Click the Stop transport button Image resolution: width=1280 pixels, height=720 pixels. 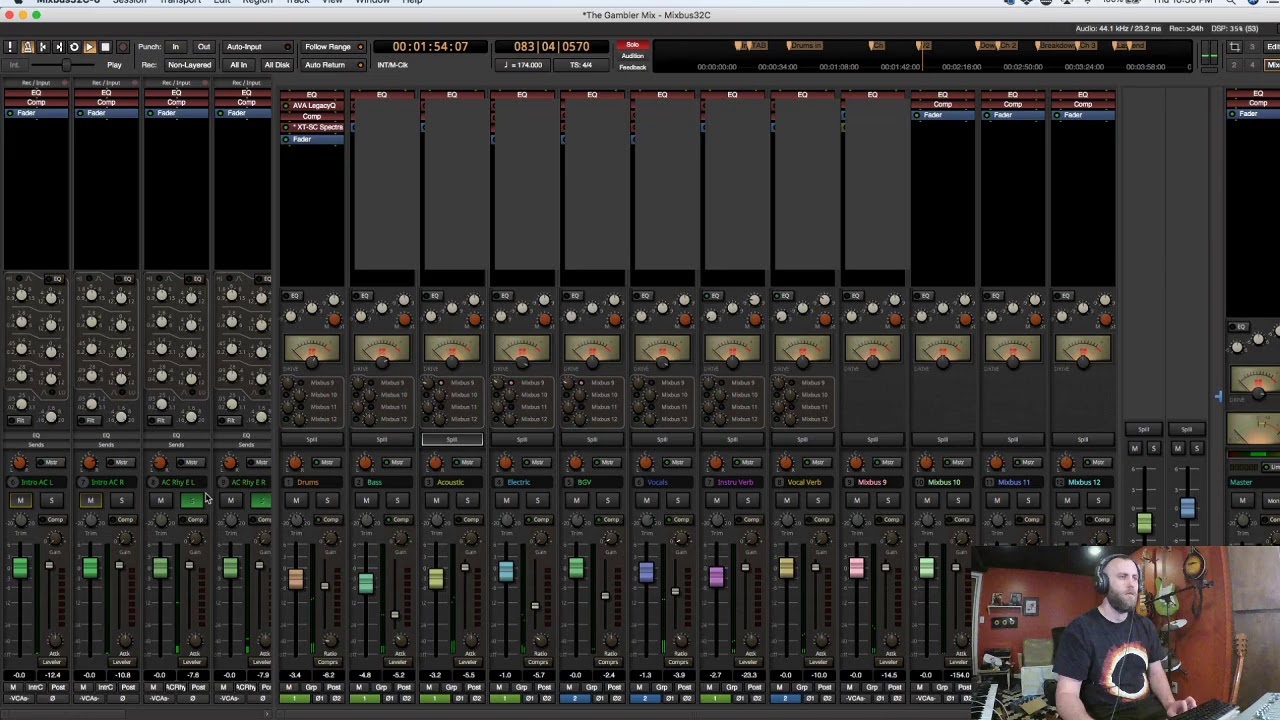(x=105, y=47)
